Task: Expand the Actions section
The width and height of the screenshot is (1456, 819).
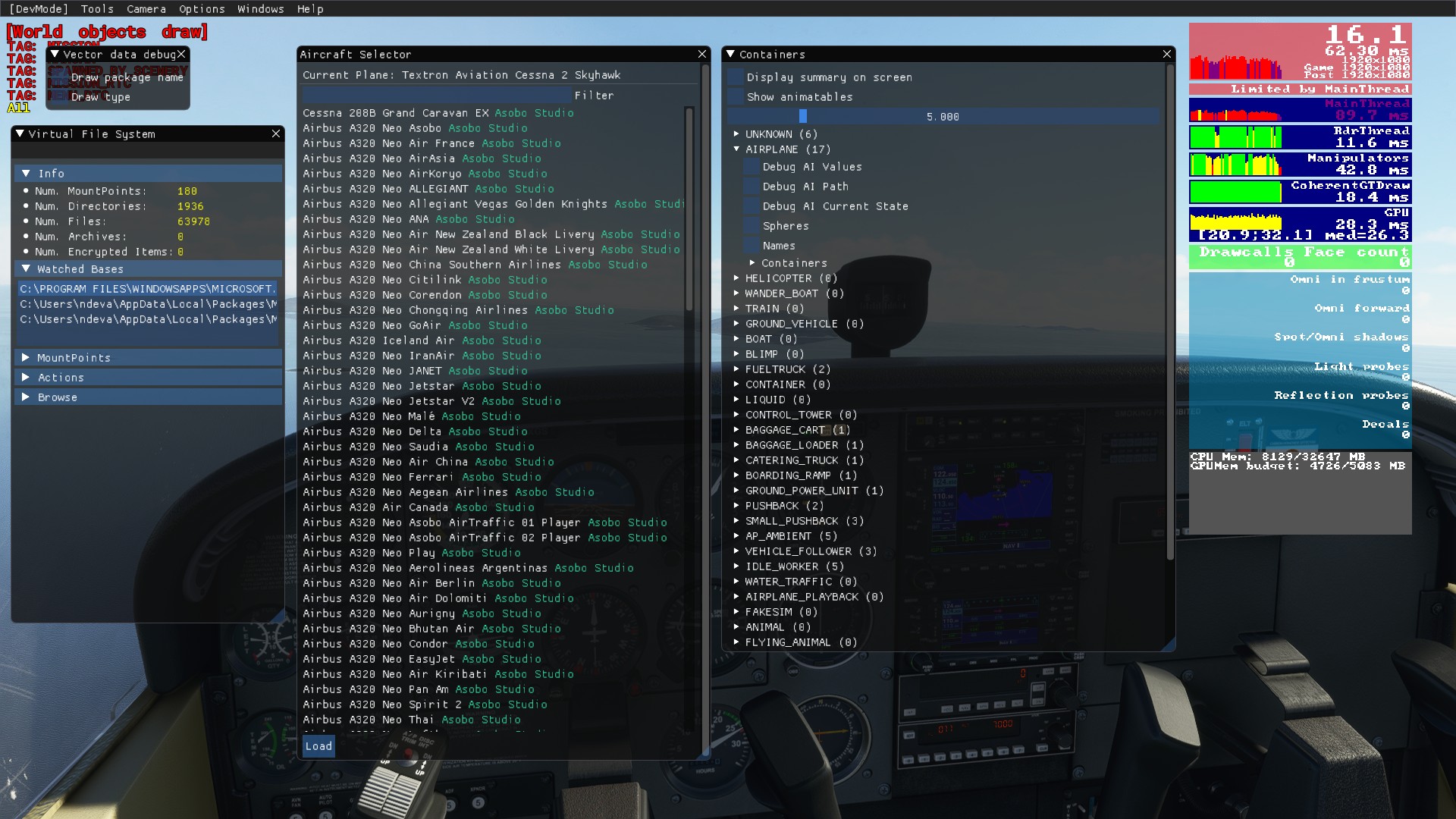Action: tap(148, 378)
